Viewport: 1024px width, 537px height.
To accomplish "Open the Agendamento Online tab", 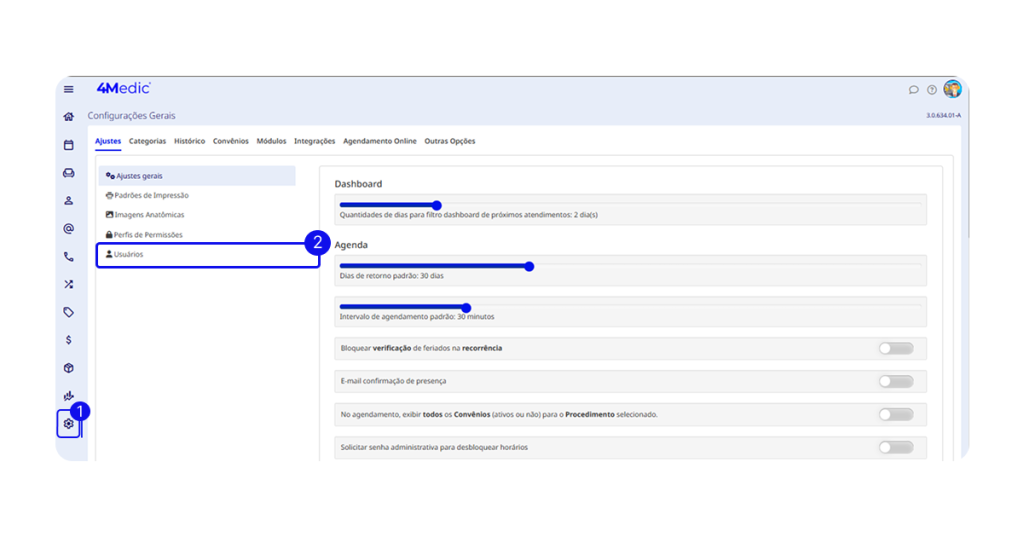I will 379,141.
